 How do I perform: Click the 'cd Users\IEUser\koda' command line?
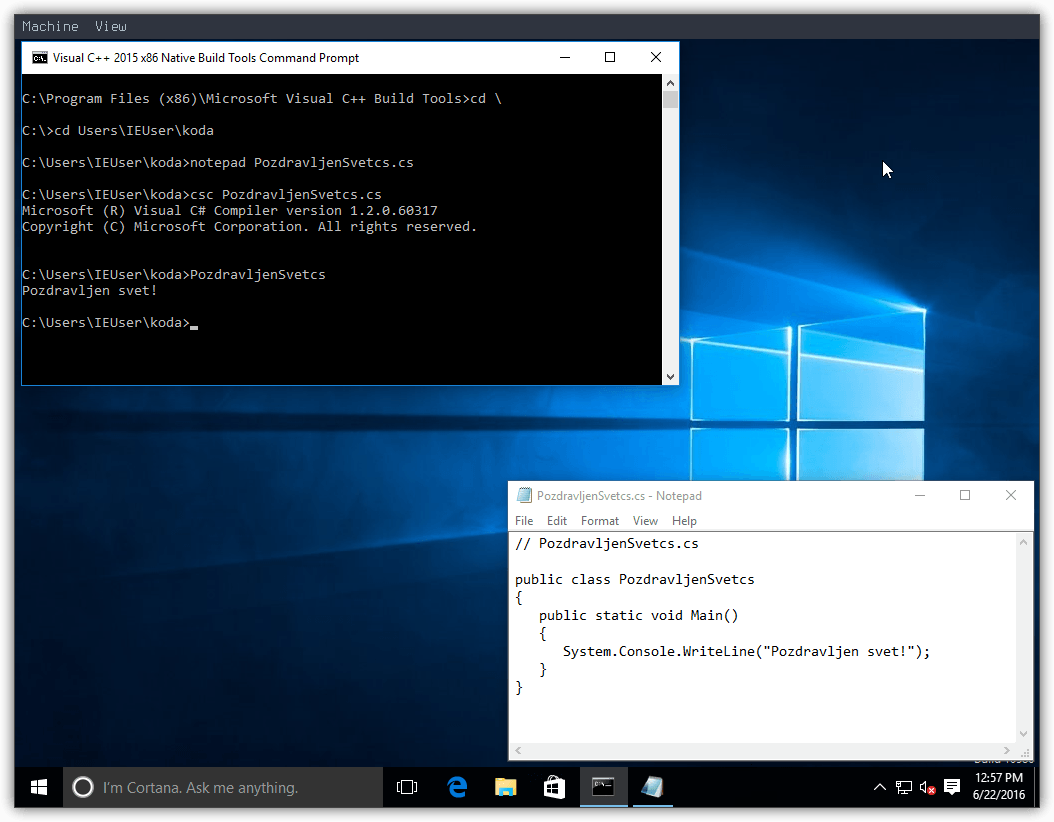pyautogui.click(x=118, y=130)
